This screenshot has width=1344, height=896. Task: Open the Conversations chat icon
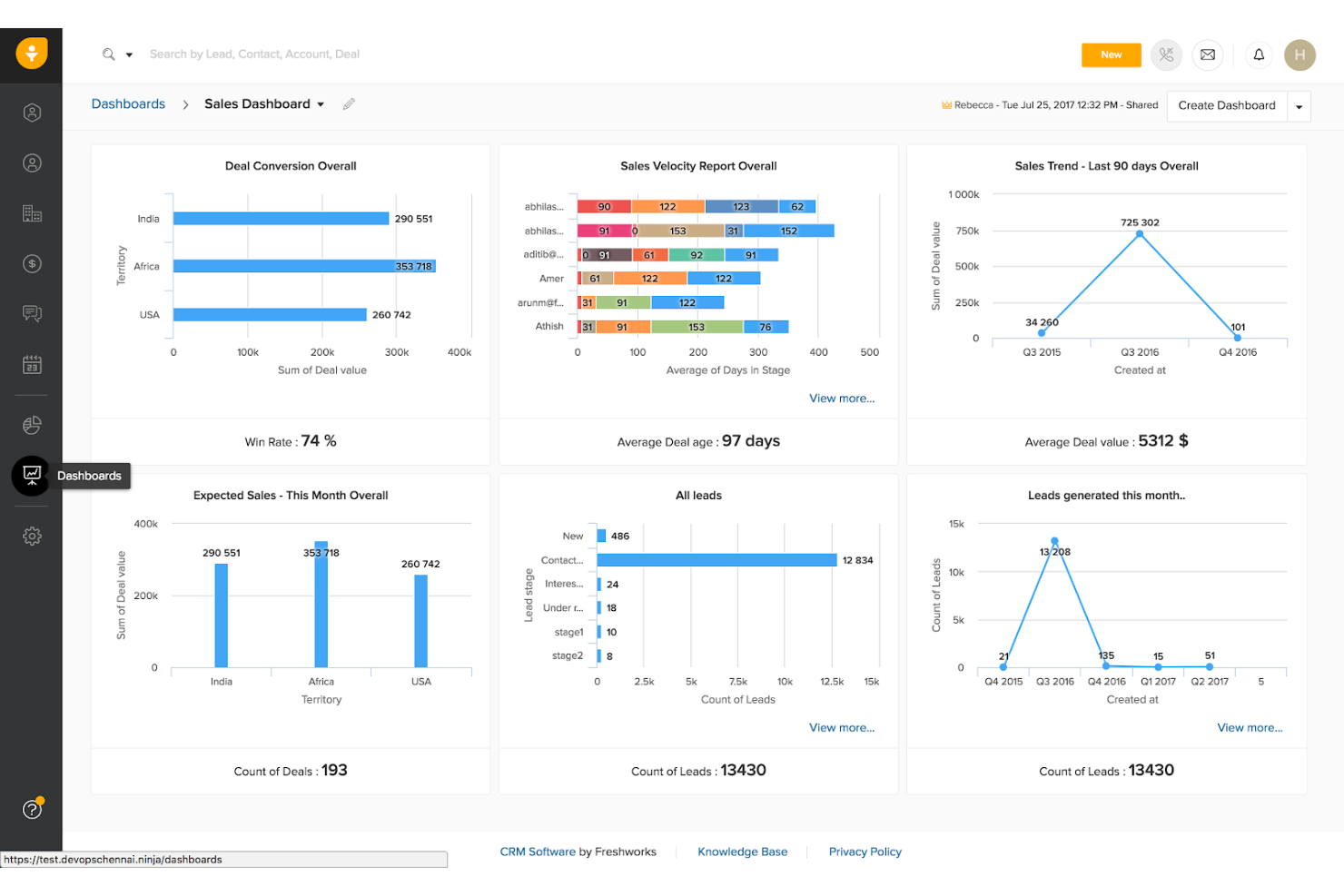click(32, 313)
